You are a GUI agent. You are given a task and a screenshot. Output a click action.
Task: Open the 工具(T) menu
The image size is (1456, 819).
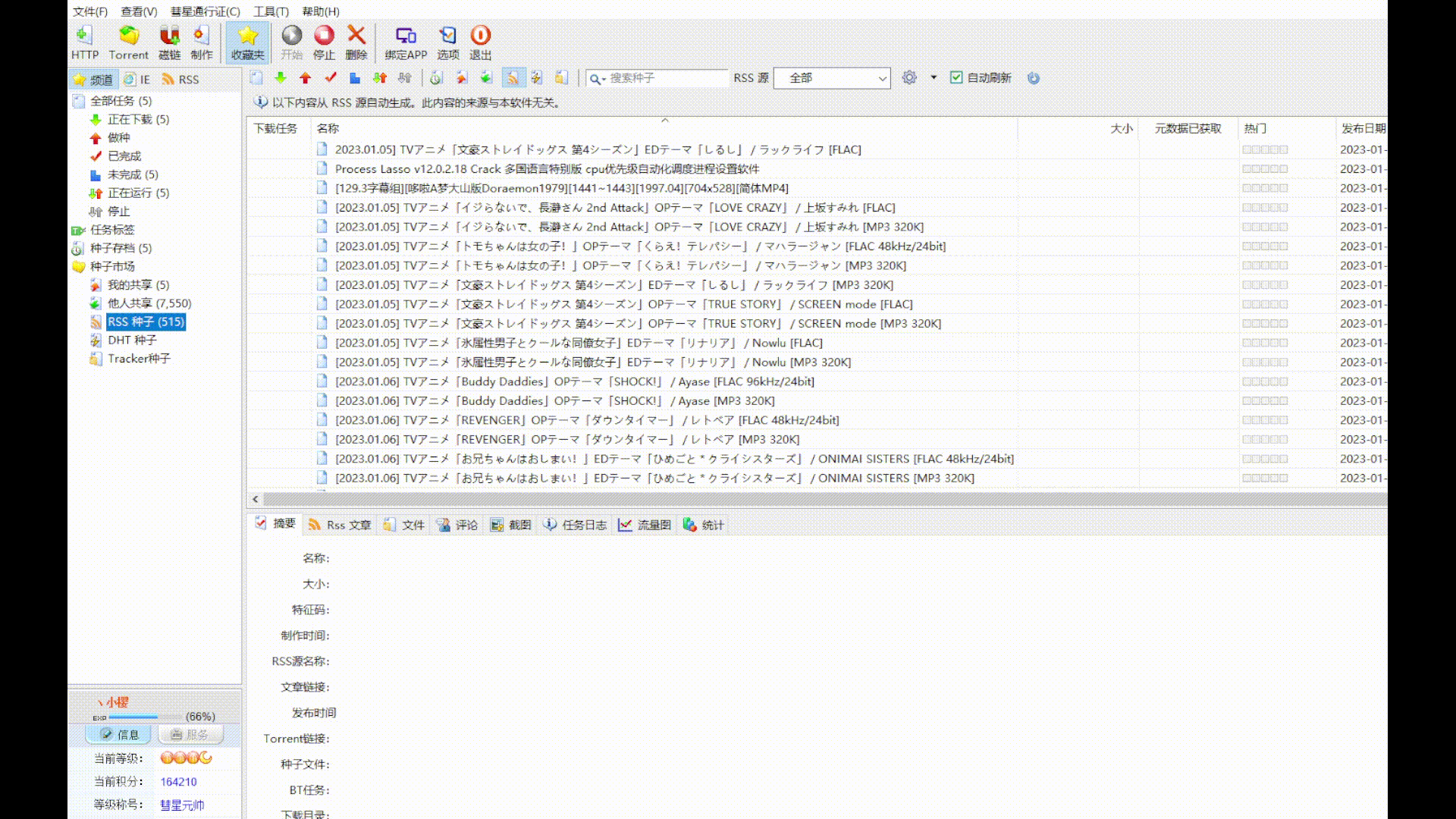pyautogui.click(x=271, y=11)
